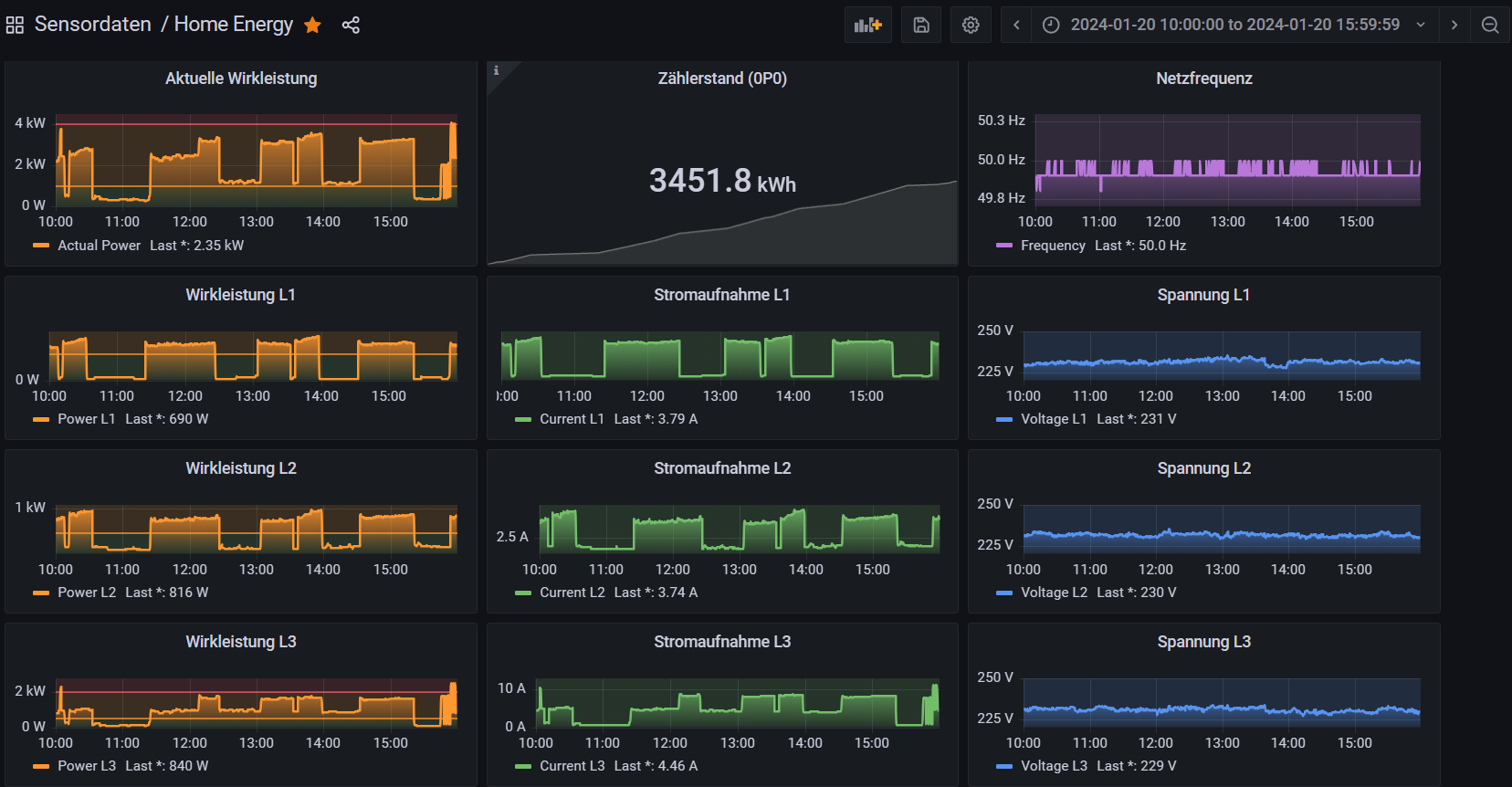Click 'Last *: 230 V' legend value
This screenshot has height=787, width=1512.
point(1137,593)
